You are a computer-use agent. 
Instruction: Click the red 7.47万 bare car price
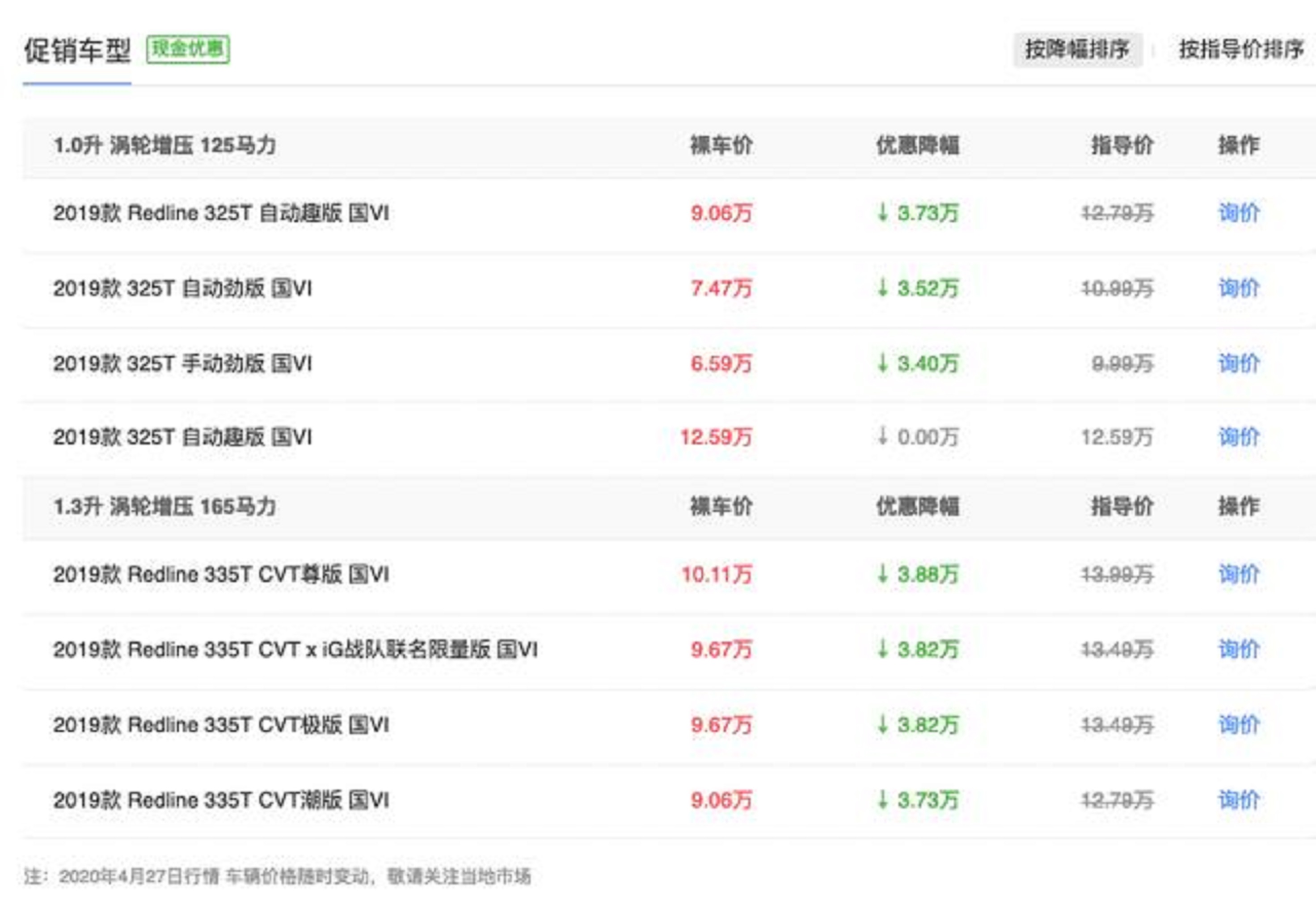pyautogui.click(x=721, y=288)
